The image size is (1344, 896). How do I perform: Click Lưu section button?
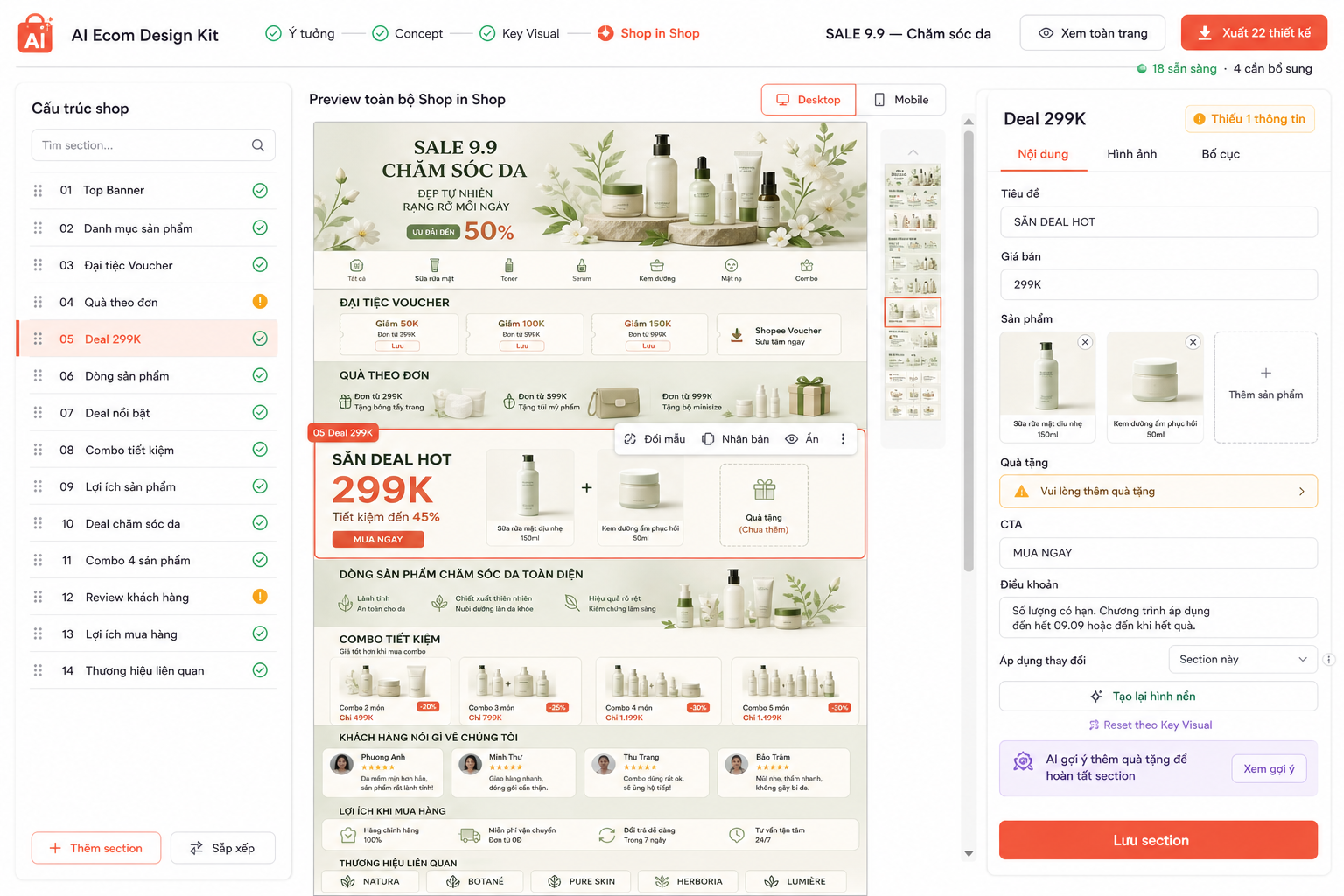[x=1158, y=840]
